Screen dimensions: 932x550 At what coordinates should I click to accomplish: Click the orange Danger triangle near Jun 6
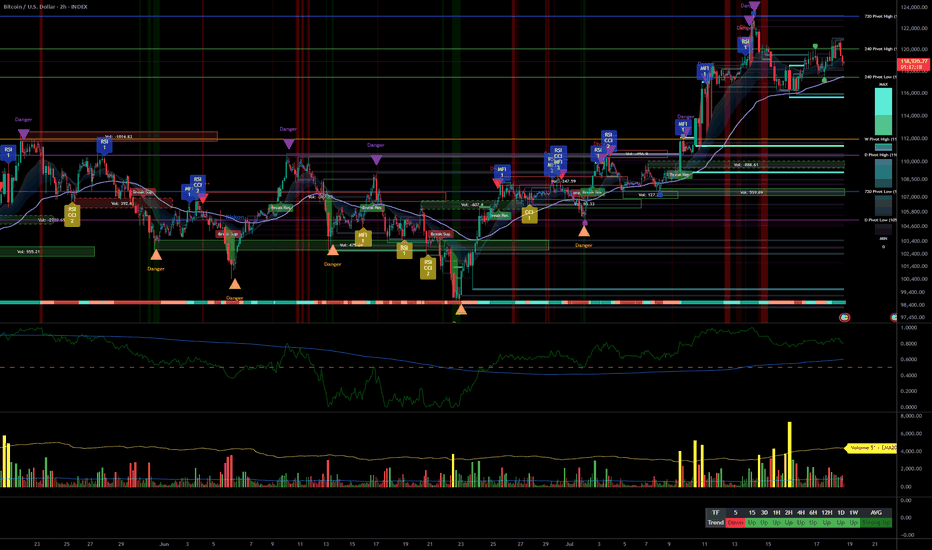pyautogui.click(x=235, y=284)
